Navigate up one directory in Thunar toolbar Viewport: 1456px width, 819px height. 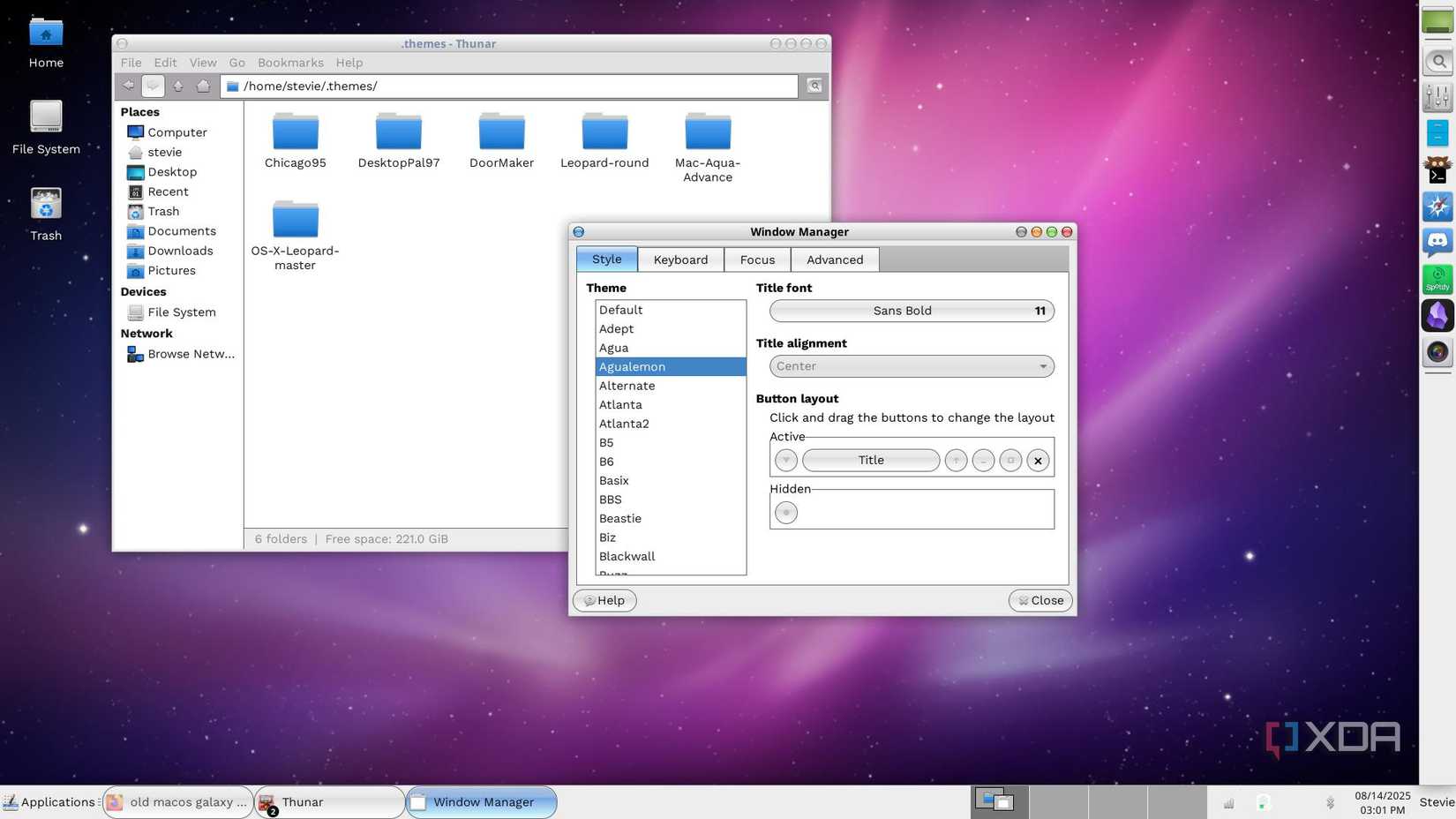(177, 86)
